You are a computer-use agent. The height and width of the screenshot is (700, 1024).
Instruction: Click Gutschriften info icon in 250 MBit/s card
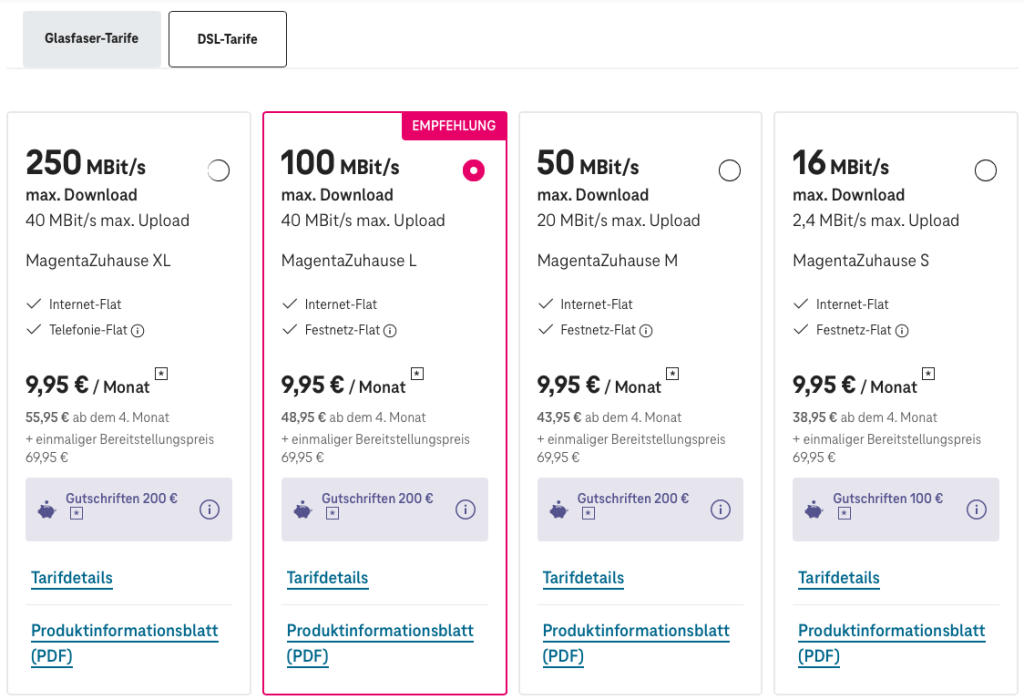coord(209,509)
